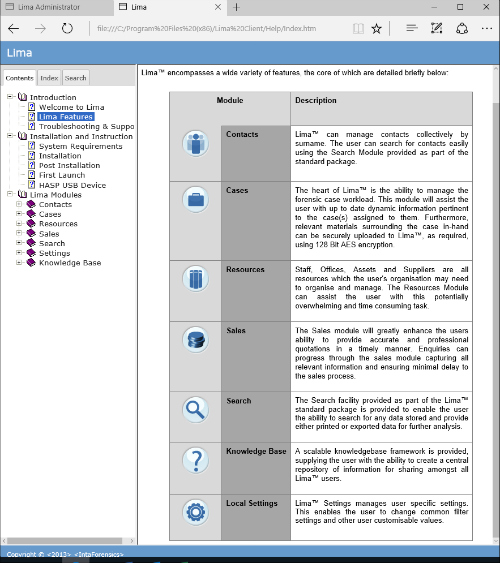The width and height of the screenshot is (500, 563).
Task: Open a new browser tab
Action: 236,7
